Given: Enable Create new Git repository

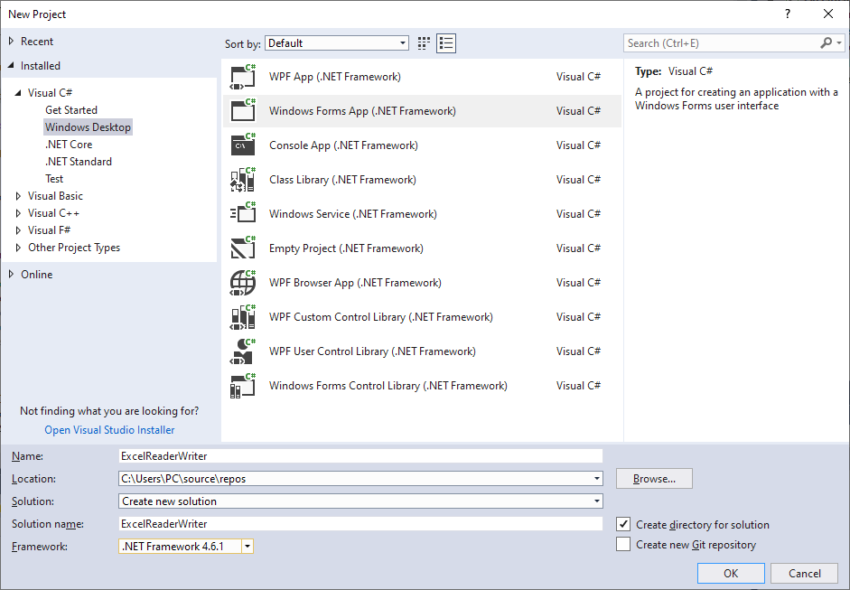Looking at the screenshot, I should (x=624, y=545).
